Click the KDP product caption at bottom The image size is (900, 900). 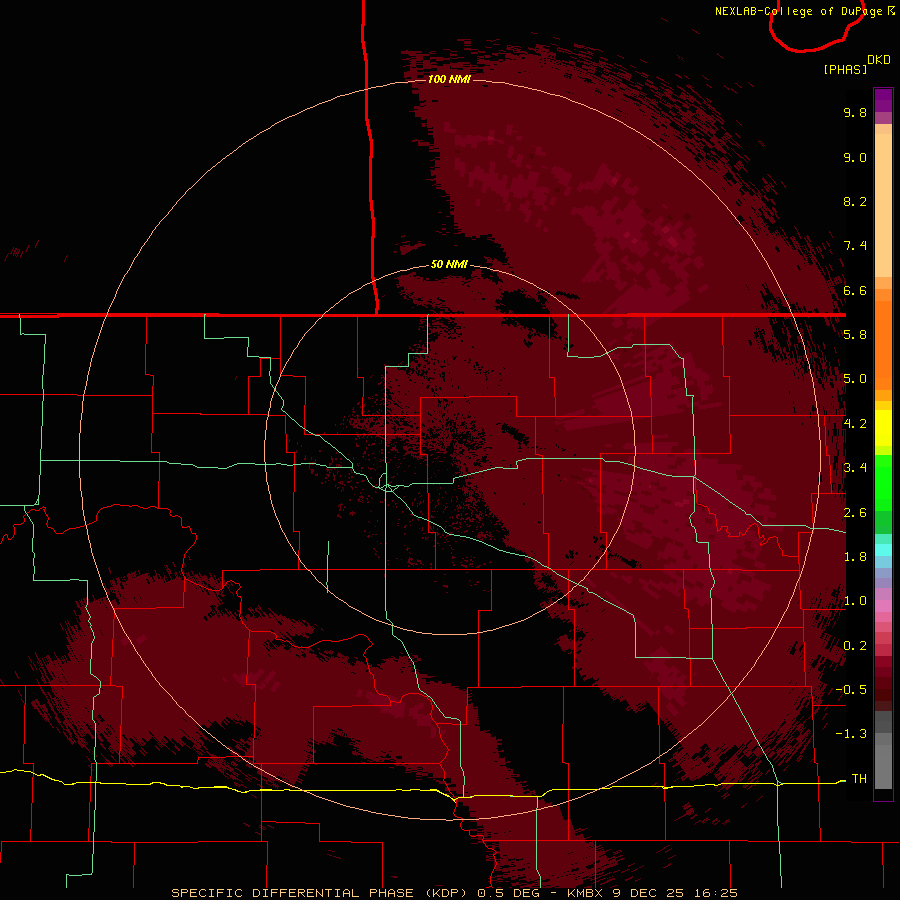click(x=455, y=893)
